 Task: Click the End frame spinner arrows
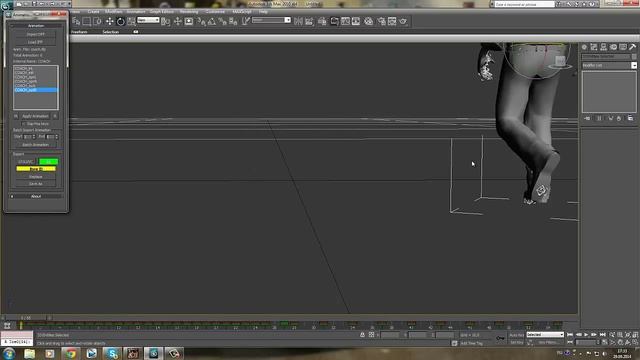click(x=57, y=137)
